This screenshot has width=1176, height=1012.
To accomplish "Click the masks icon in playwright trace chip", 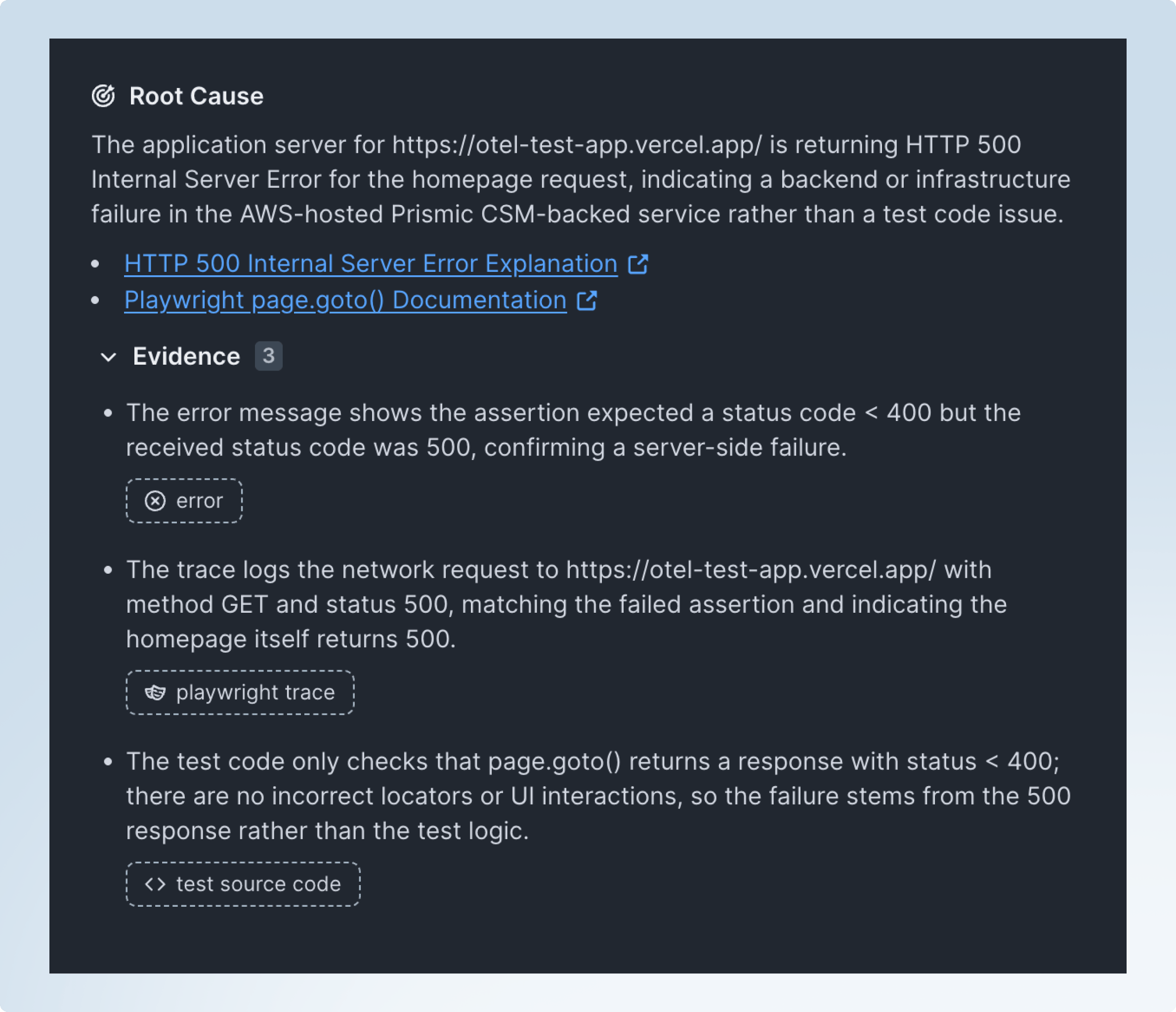I will tap(155, 692).
